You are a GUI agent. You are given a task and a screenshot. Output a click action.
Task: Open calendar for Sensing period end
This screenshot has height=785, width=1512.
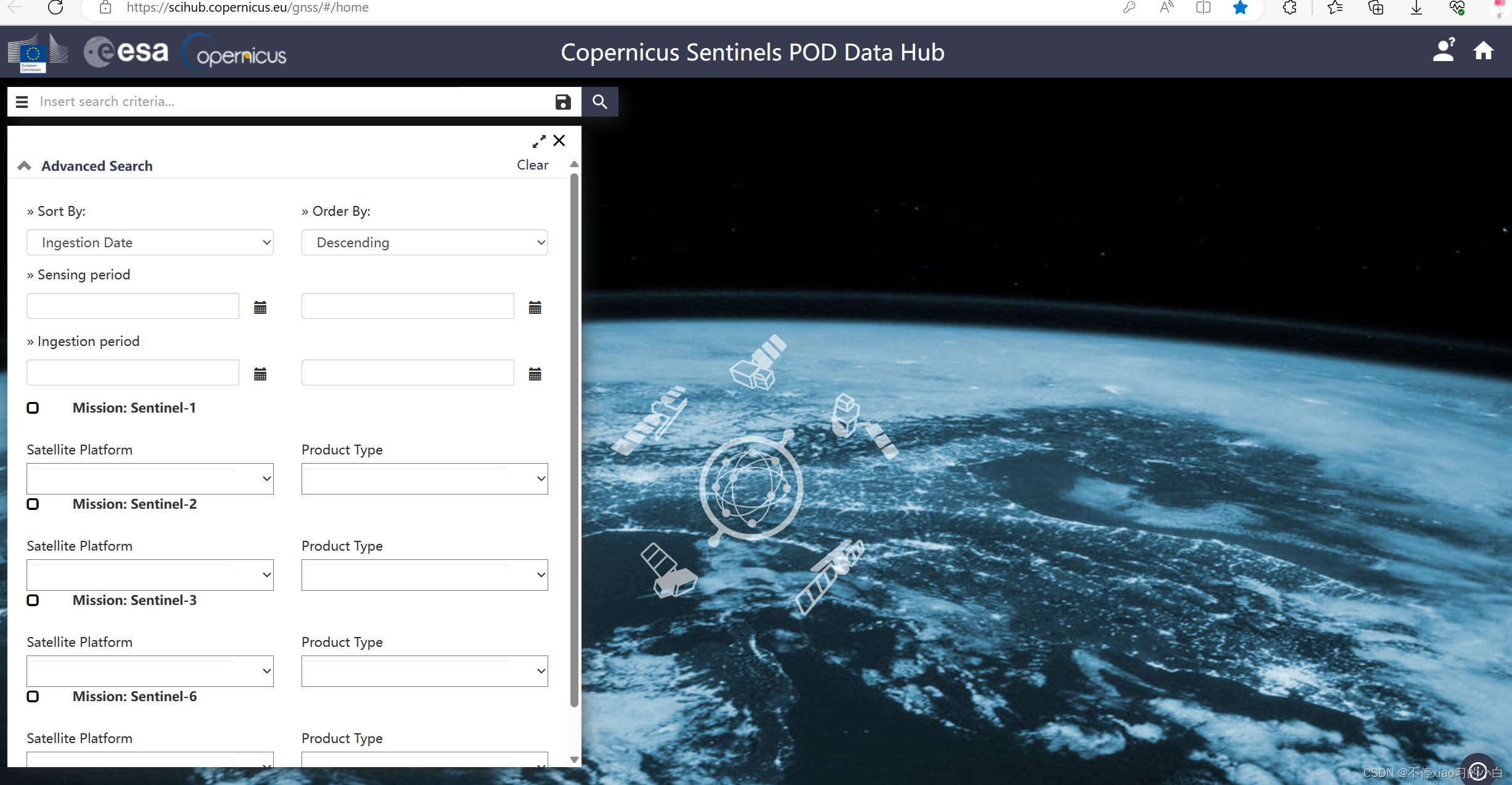[x=535, y=308]
